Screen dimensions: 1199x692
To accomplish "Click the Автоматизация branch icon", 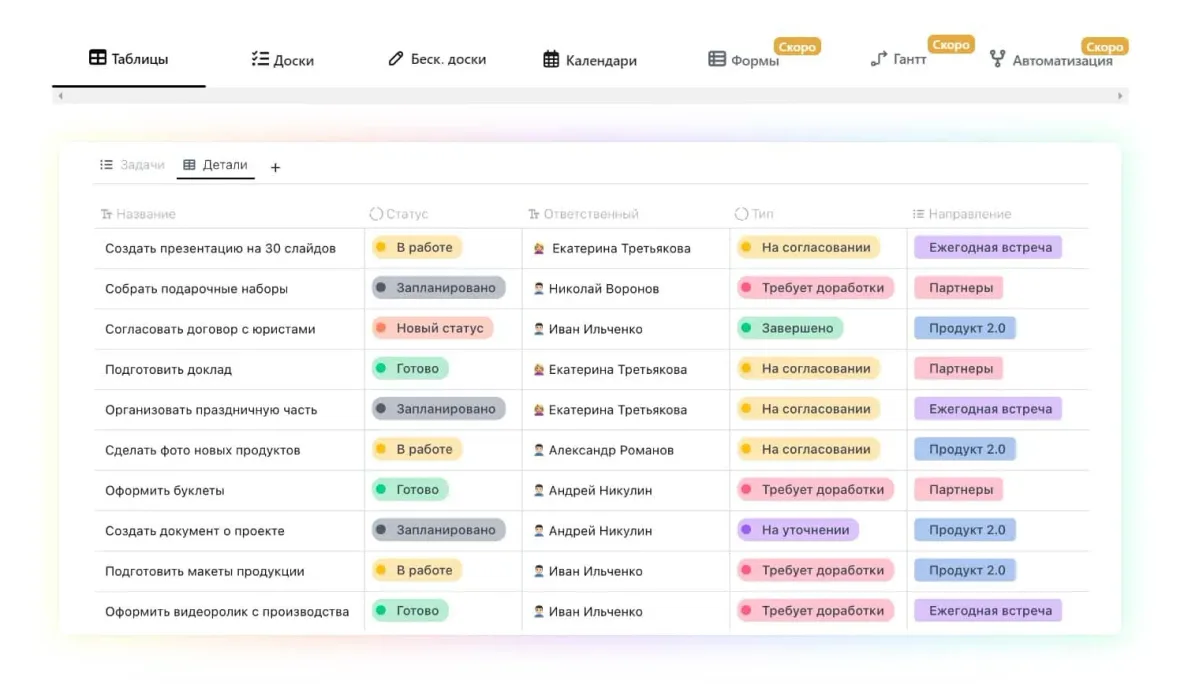I will pyautogui.click(x=997, y=59).
